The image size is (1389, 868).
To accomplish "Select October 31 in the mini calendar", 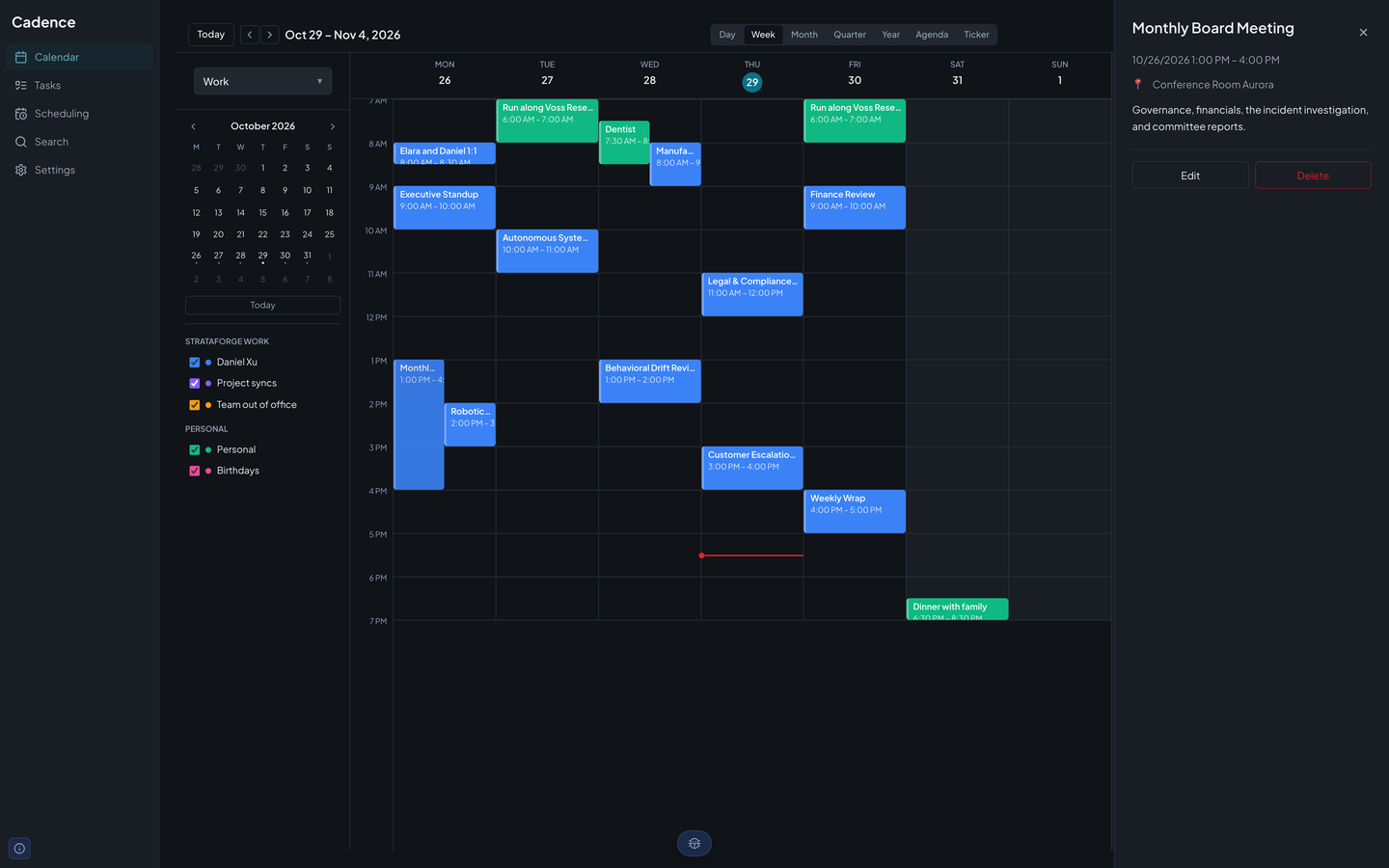I will pos(307,256).
